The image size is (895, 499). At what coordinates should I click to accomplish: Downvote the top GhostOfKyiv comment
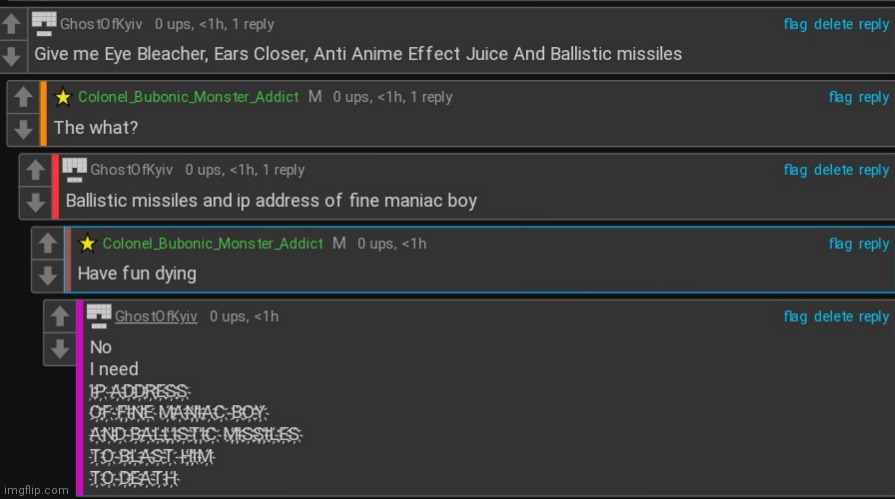(x=12, y=56)
